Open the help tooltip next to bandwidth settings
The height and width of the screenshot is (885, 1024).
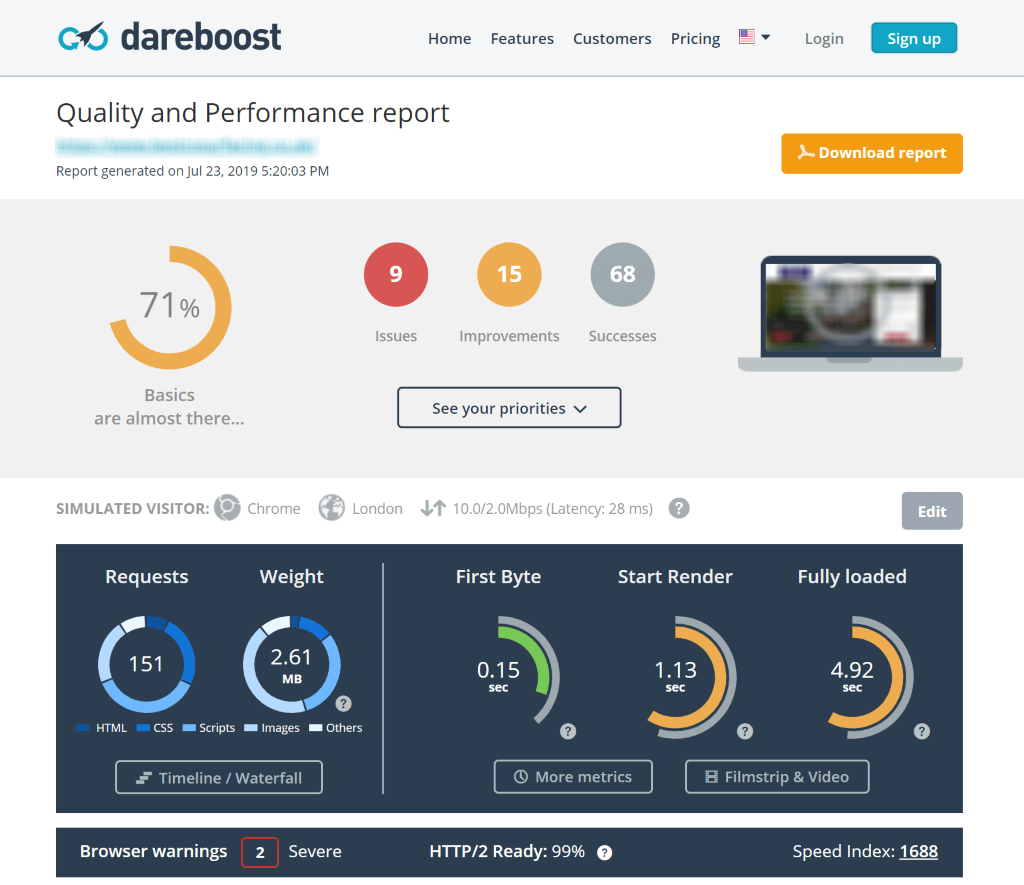tap(678, 508)
